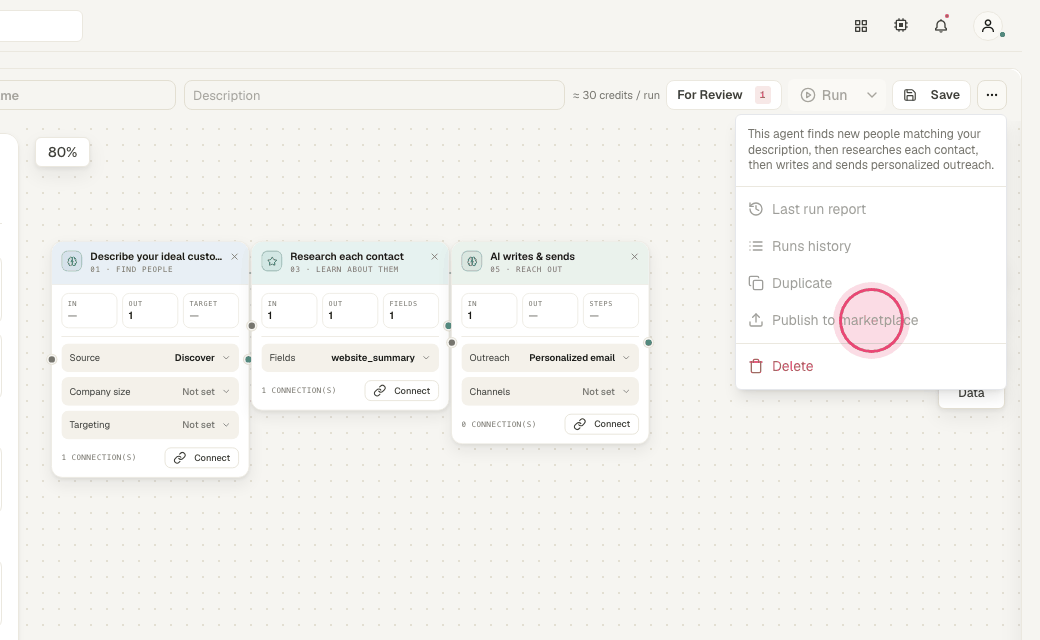Select Last run report menu item
This screenshot has width=1040, height=640.
coord(870,209)
